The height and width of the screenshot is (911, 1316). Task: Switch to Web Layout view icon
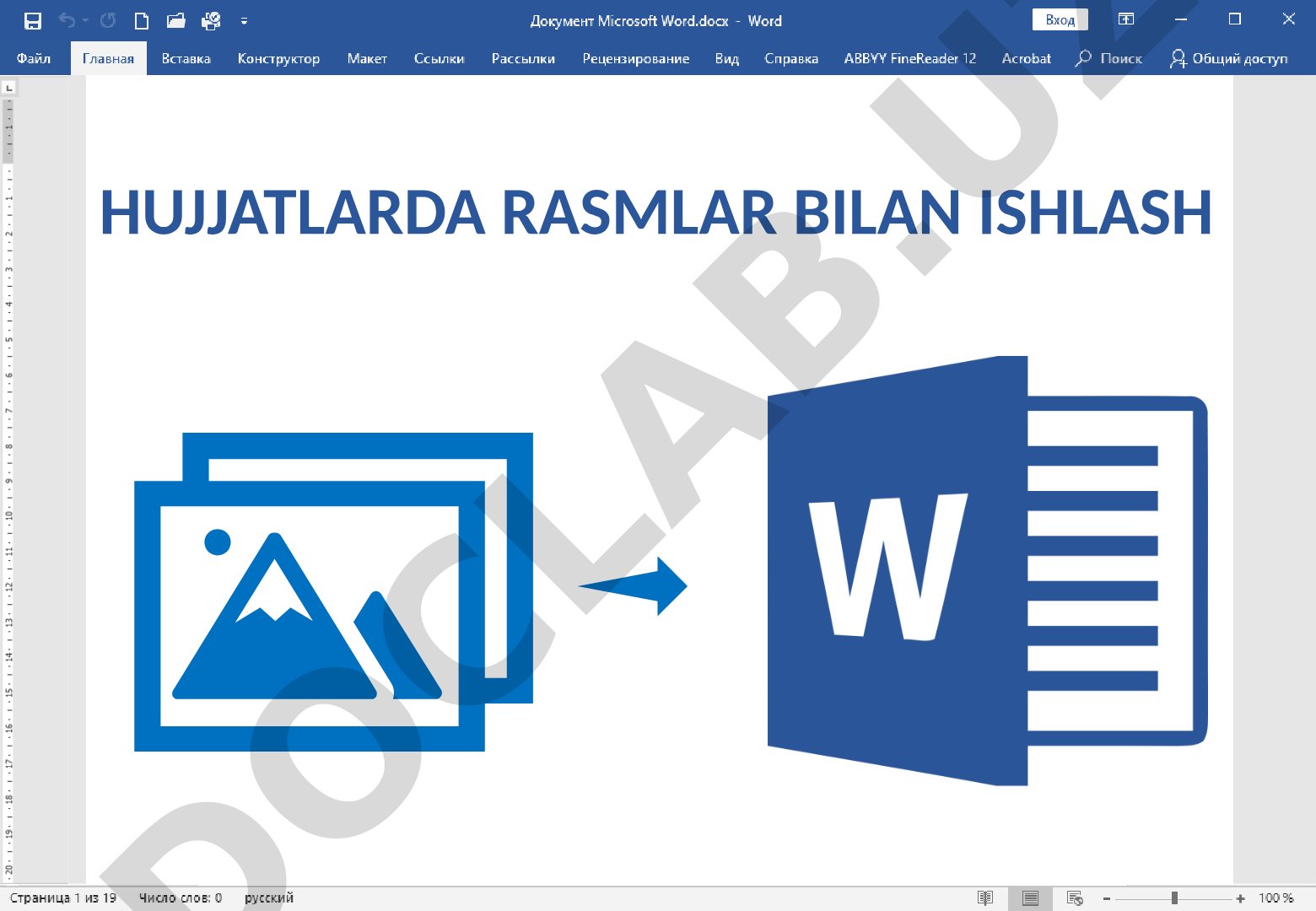point(1075,898)
